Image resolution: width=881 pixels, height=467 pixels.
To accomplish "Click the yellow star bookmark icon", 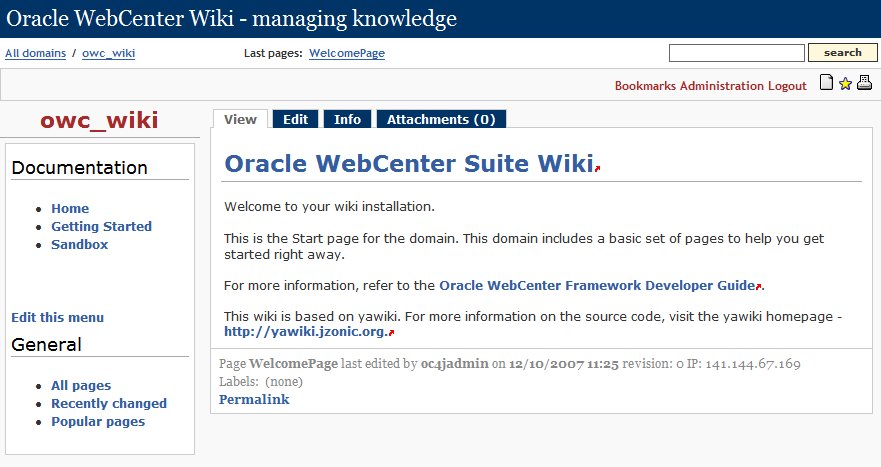I will [845, 84].
